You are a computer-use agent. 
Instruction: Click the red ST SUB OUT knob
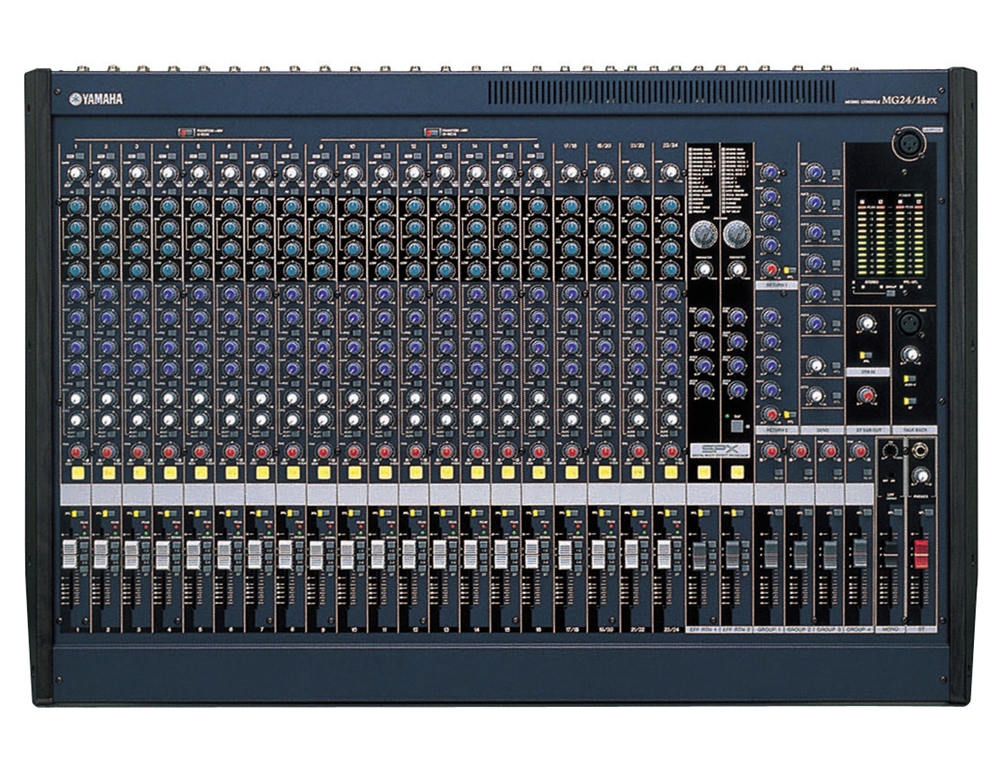866,395
